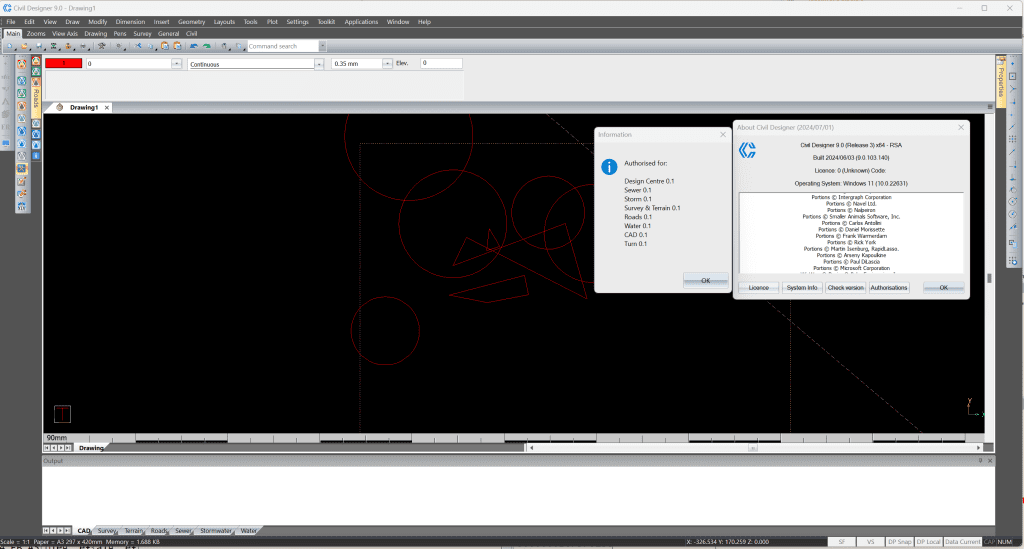
Task: Click the Undo arrow icon in toolbar
Action: 193,46
